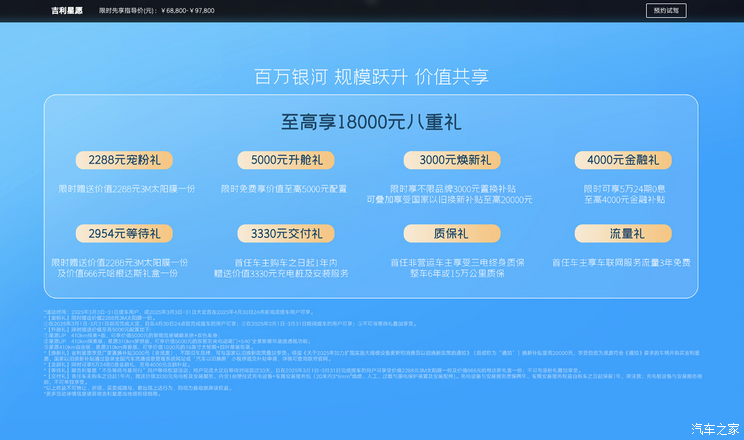This screenshot has height=440, width=744.
Task: Click text 限时可享5万24期0息
Action: (624, 189)
